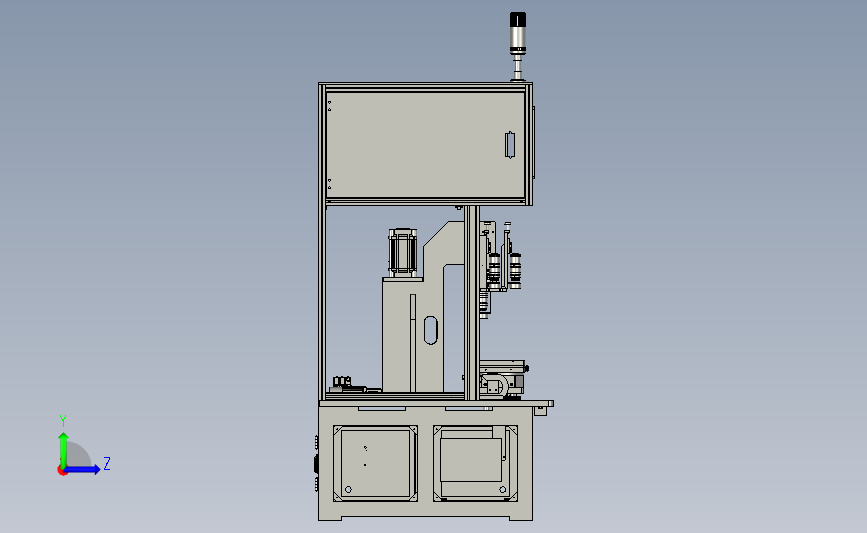Select the lower left cabinet door
Viewport: 867px width, 533px height.
pos(375,463)
